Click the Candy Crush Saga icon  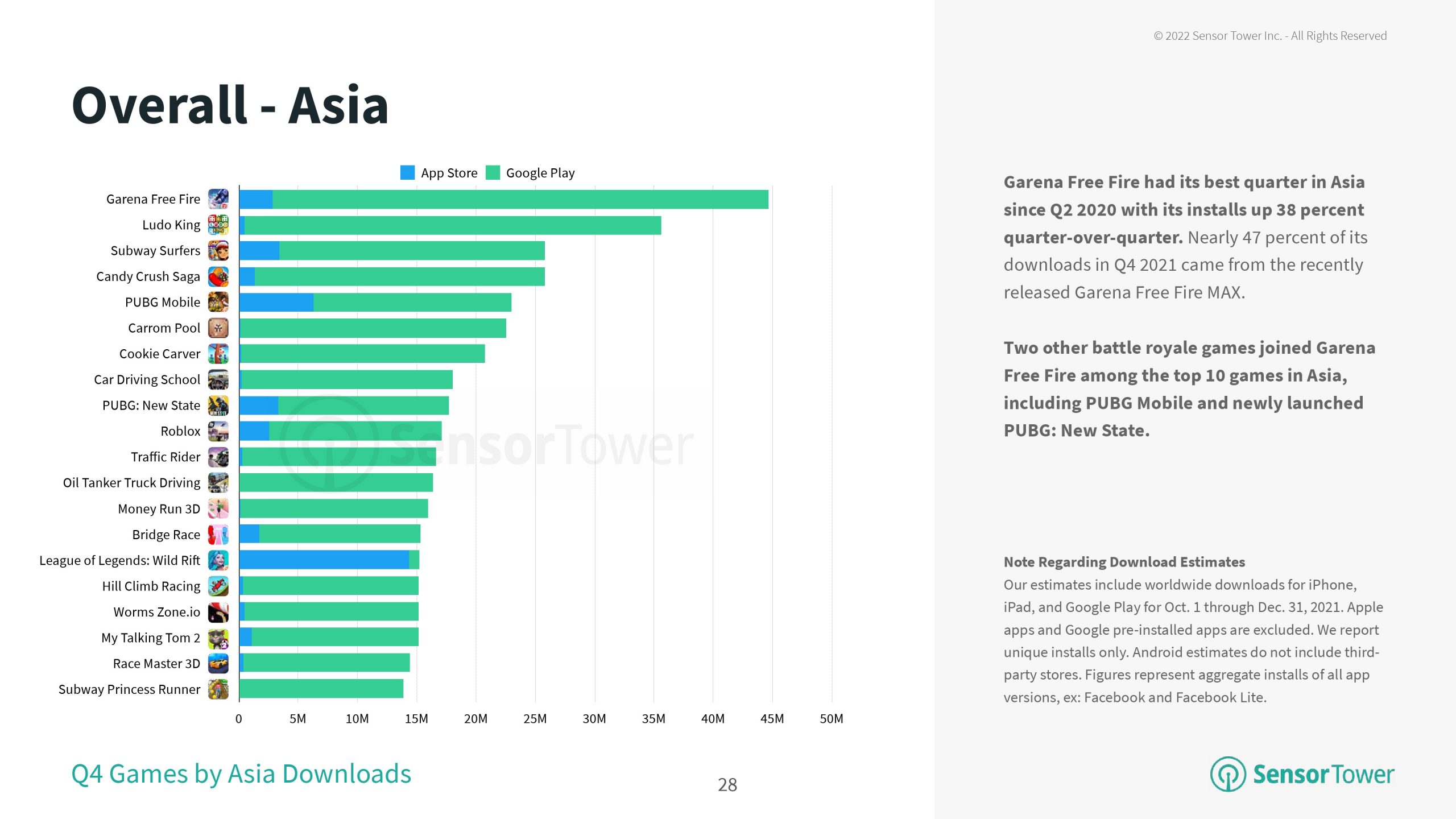pos(218,276)
